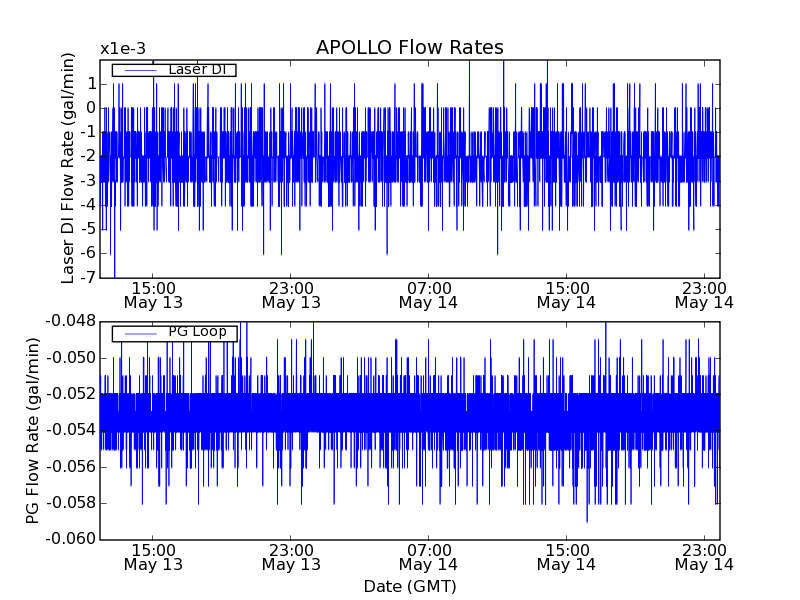This screenshot has height=600, width=800.
Task: Click the APOLLO Flow Rates chart title
Action: pos(409,48)
